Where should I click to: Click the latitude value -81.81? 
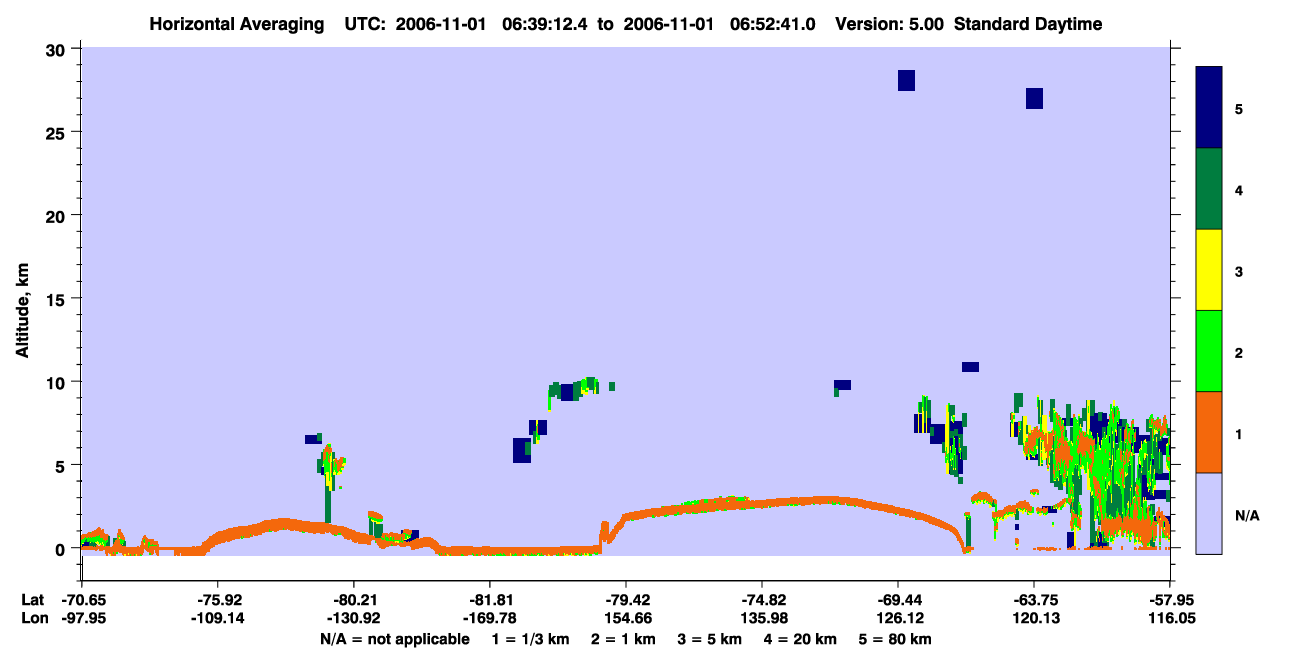[490, 600]
